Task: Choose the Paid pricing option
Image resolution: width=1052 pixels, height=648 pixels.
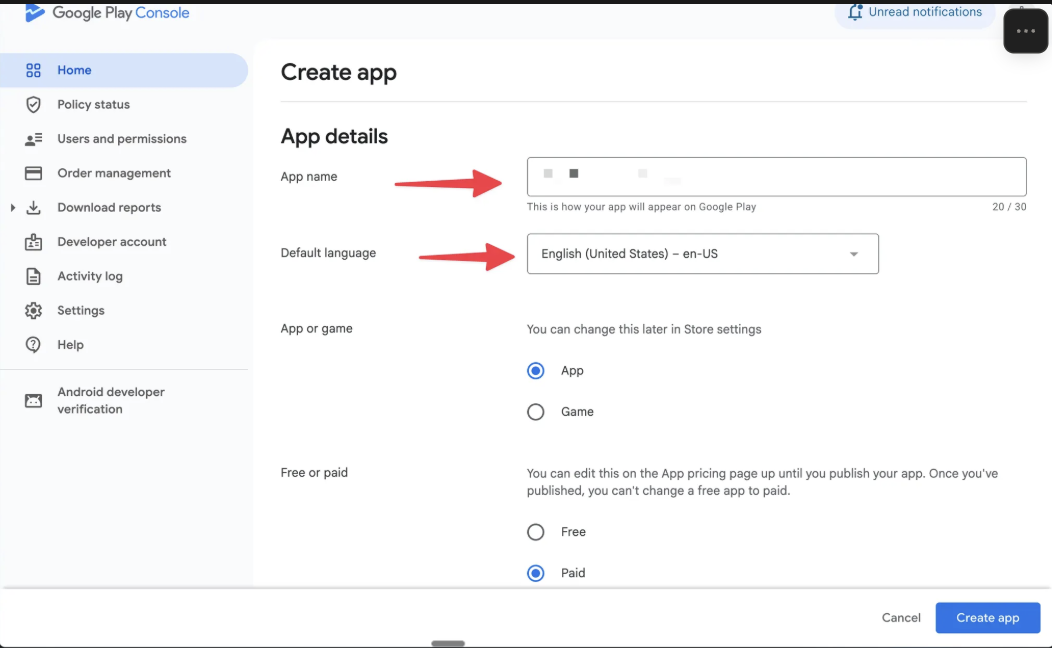Action: (x=535, y=573)
